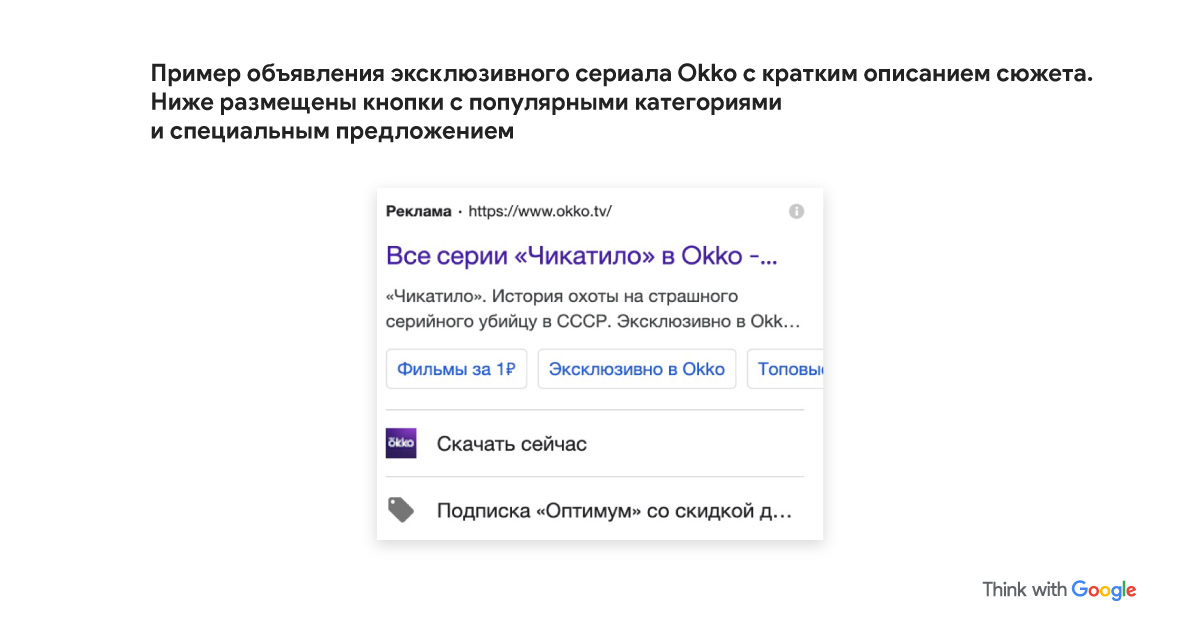Image resolution: width=1200 pixels, height=628 pixels.
Task: Click the price tag promotion icon
Action: click(x=401, y=510)
